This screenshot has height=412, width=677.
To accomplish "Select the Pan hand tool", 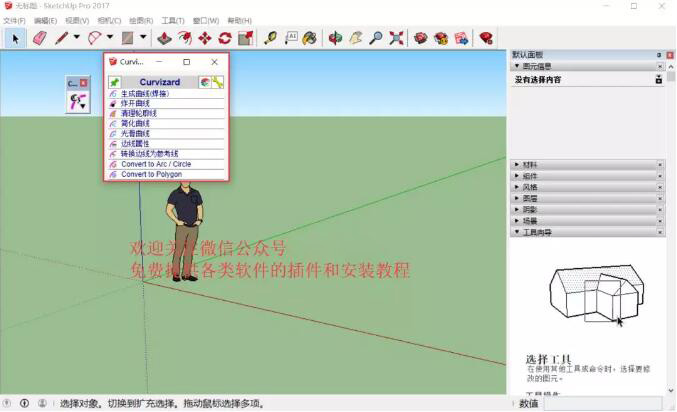I will (355, 38).
